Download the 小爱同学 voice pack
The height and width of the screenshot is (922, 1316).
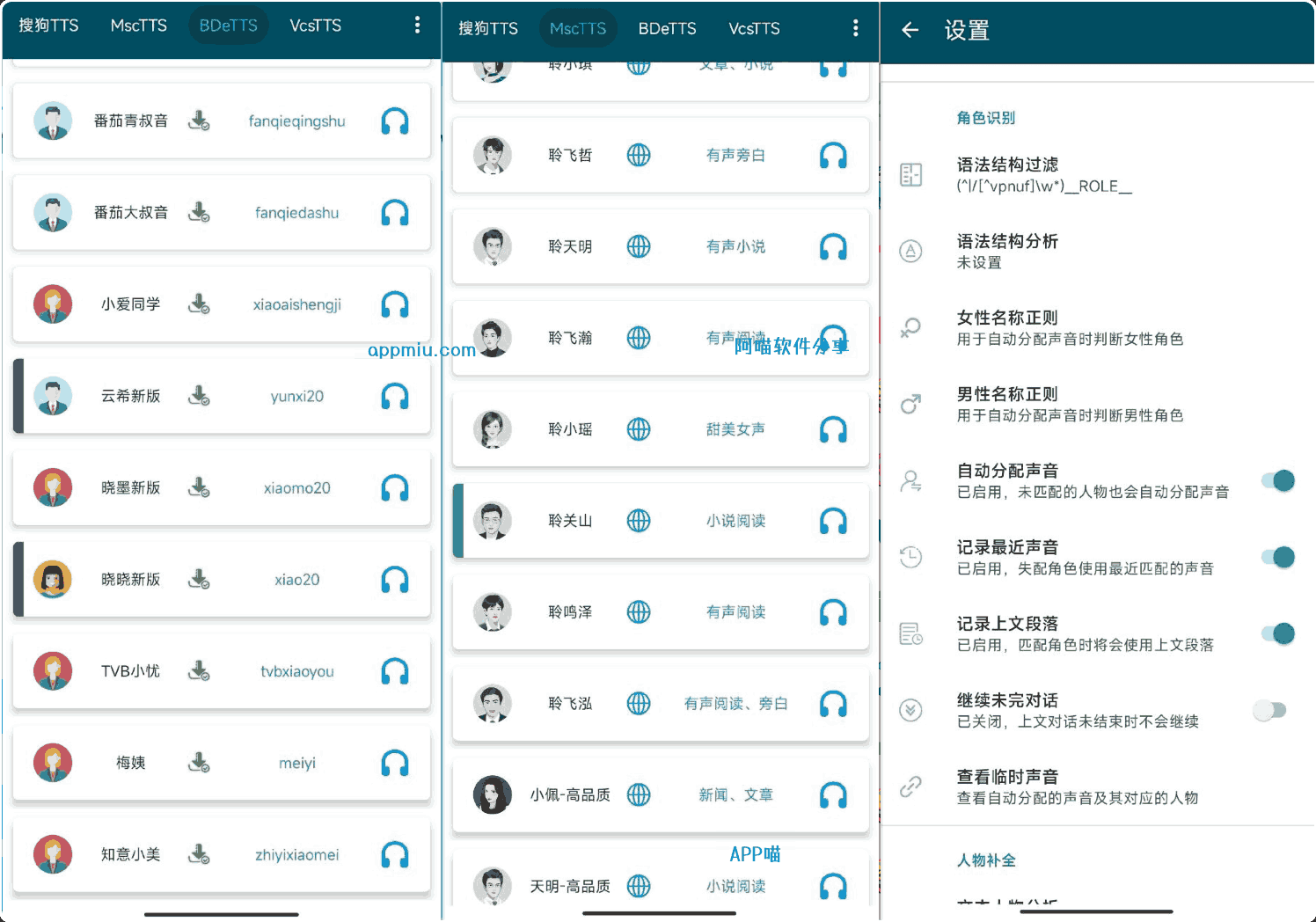click(199, 304)
